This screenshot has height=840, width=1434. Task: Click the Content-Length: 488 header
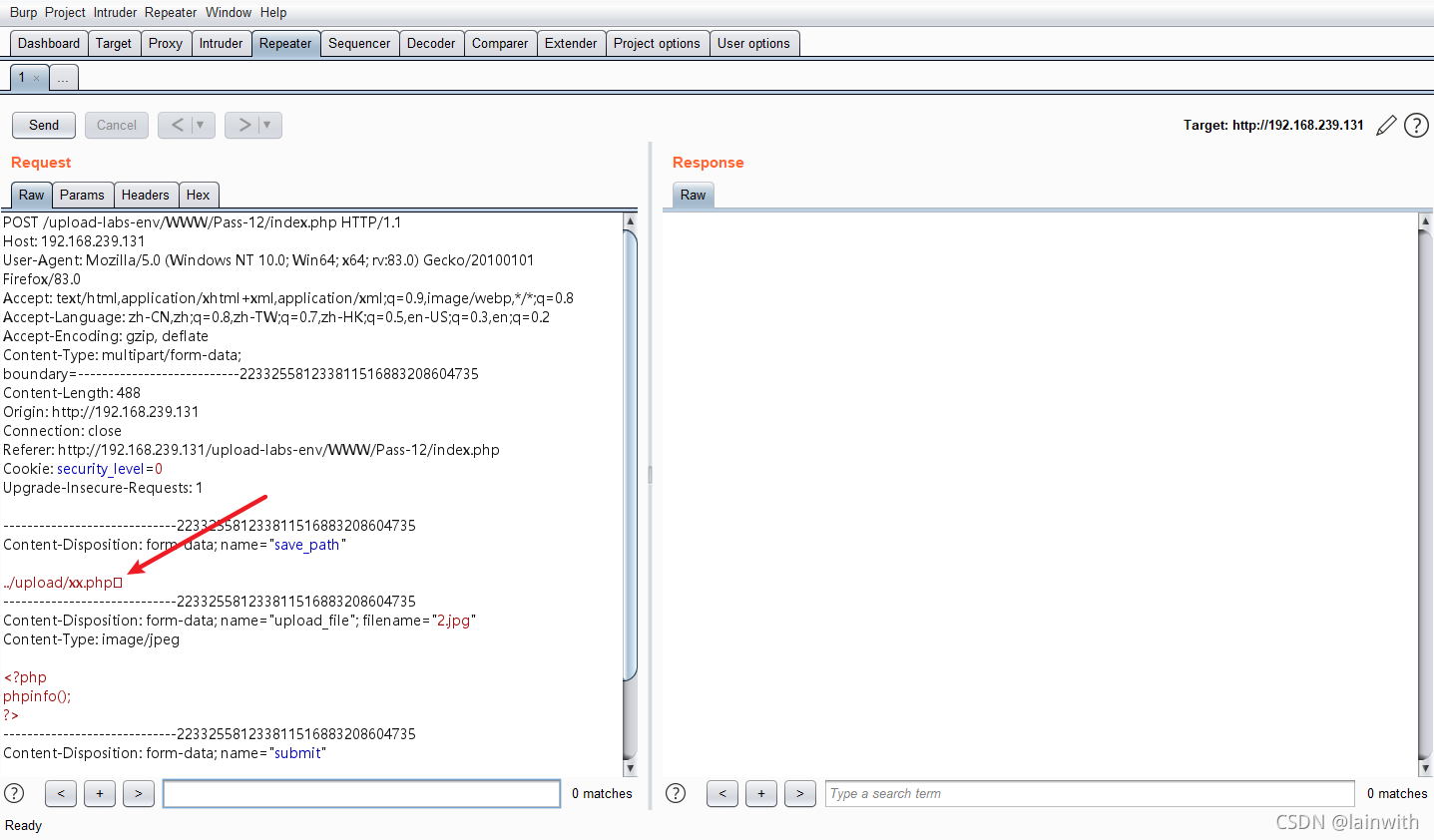click(x=72, y=393)
